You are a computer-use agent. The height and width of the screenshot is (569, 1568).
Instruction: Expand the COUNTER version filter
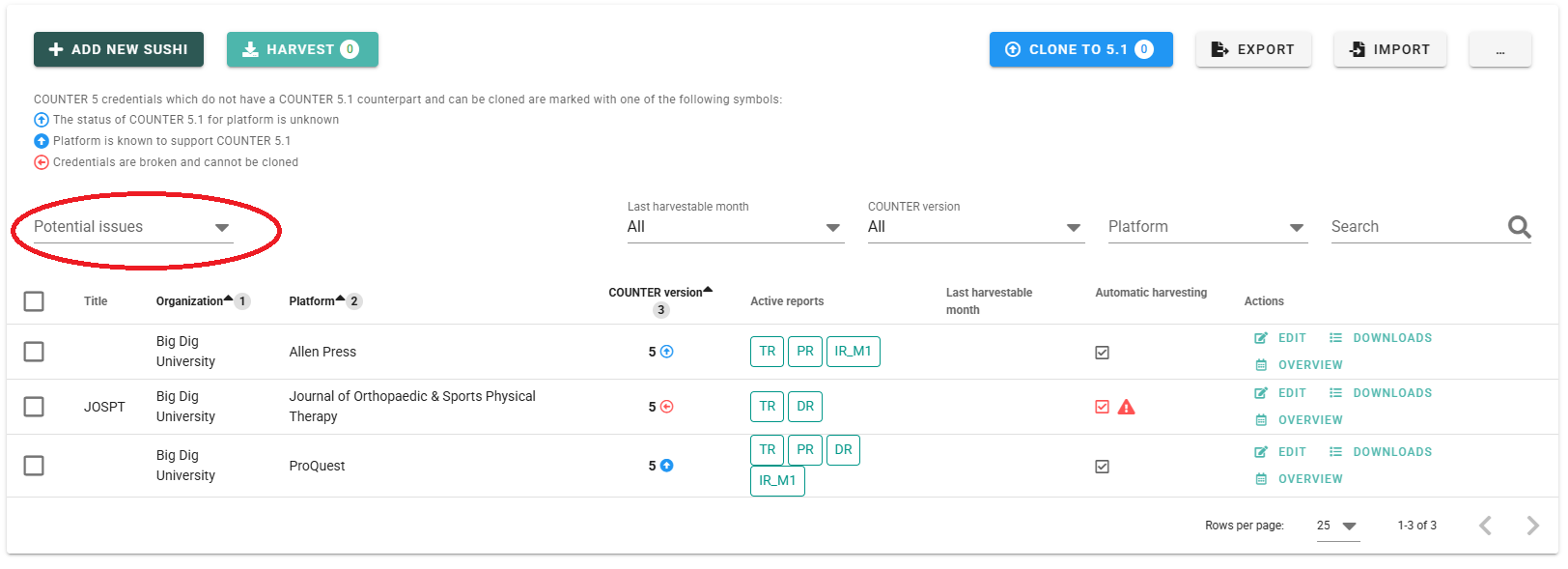coord(976,227)
